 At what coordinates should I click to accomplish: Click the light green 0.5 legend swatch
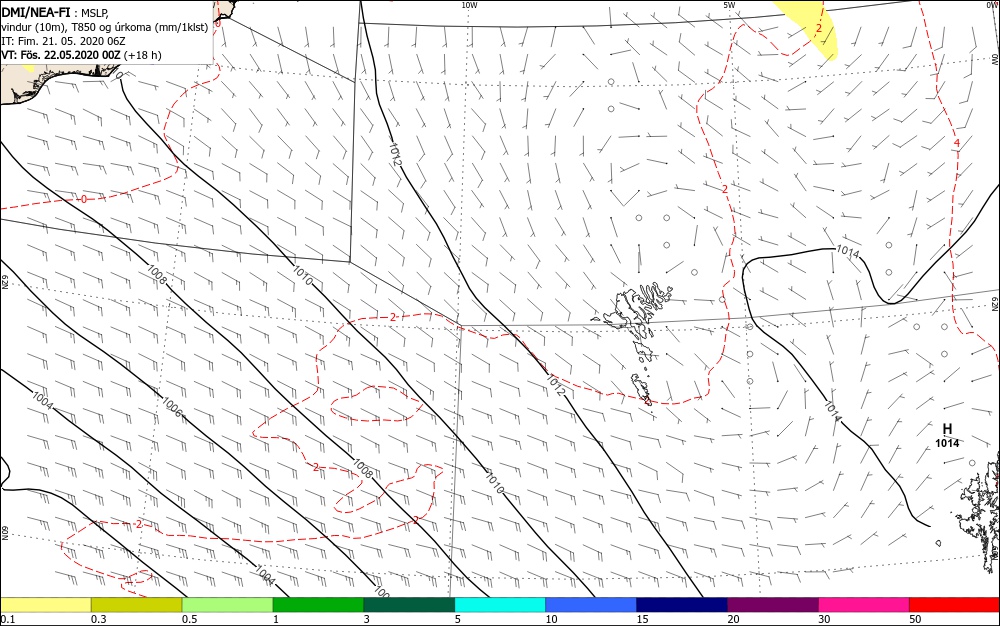228,604
